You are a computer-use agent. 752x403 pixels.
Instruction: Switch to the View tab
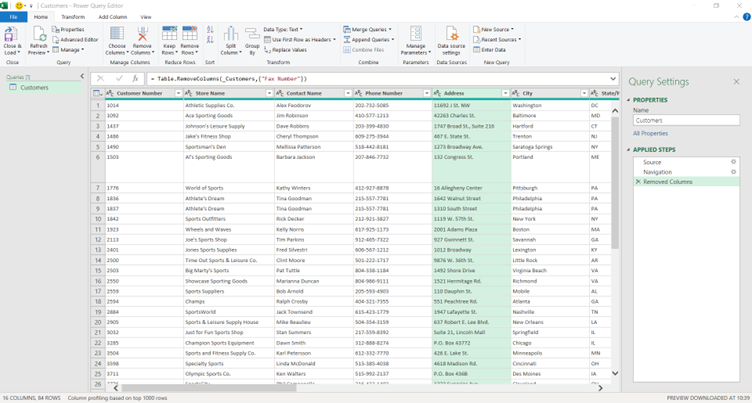click(x=146, y=17)
